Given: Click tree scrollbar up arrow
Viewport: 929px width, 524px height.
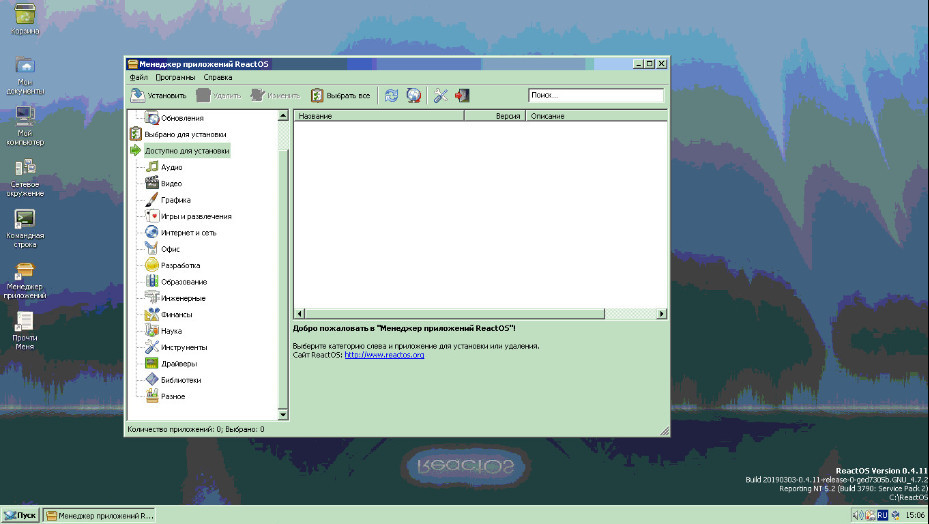Looking at the screenshot, I should 283,116.
